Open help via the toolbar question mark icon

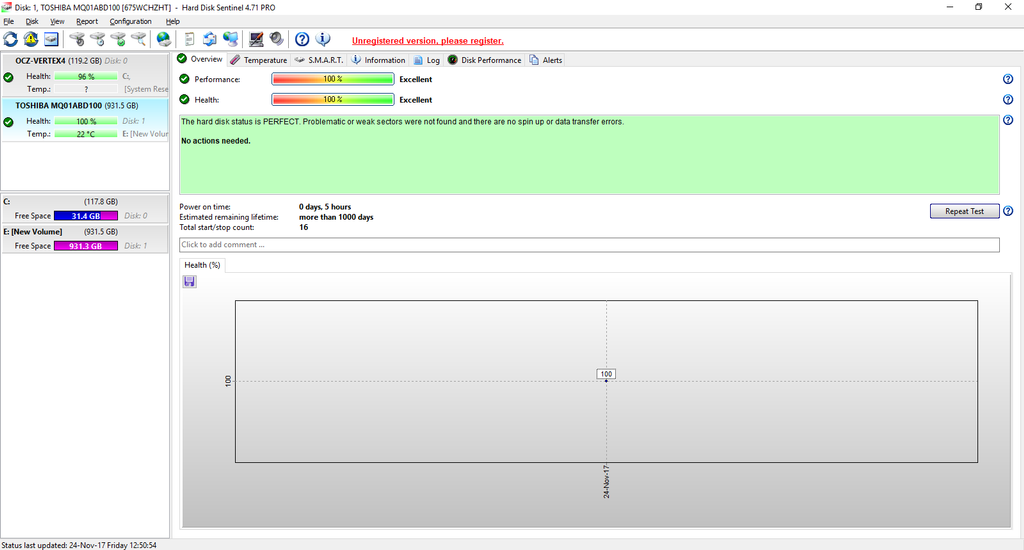point(302,40)
